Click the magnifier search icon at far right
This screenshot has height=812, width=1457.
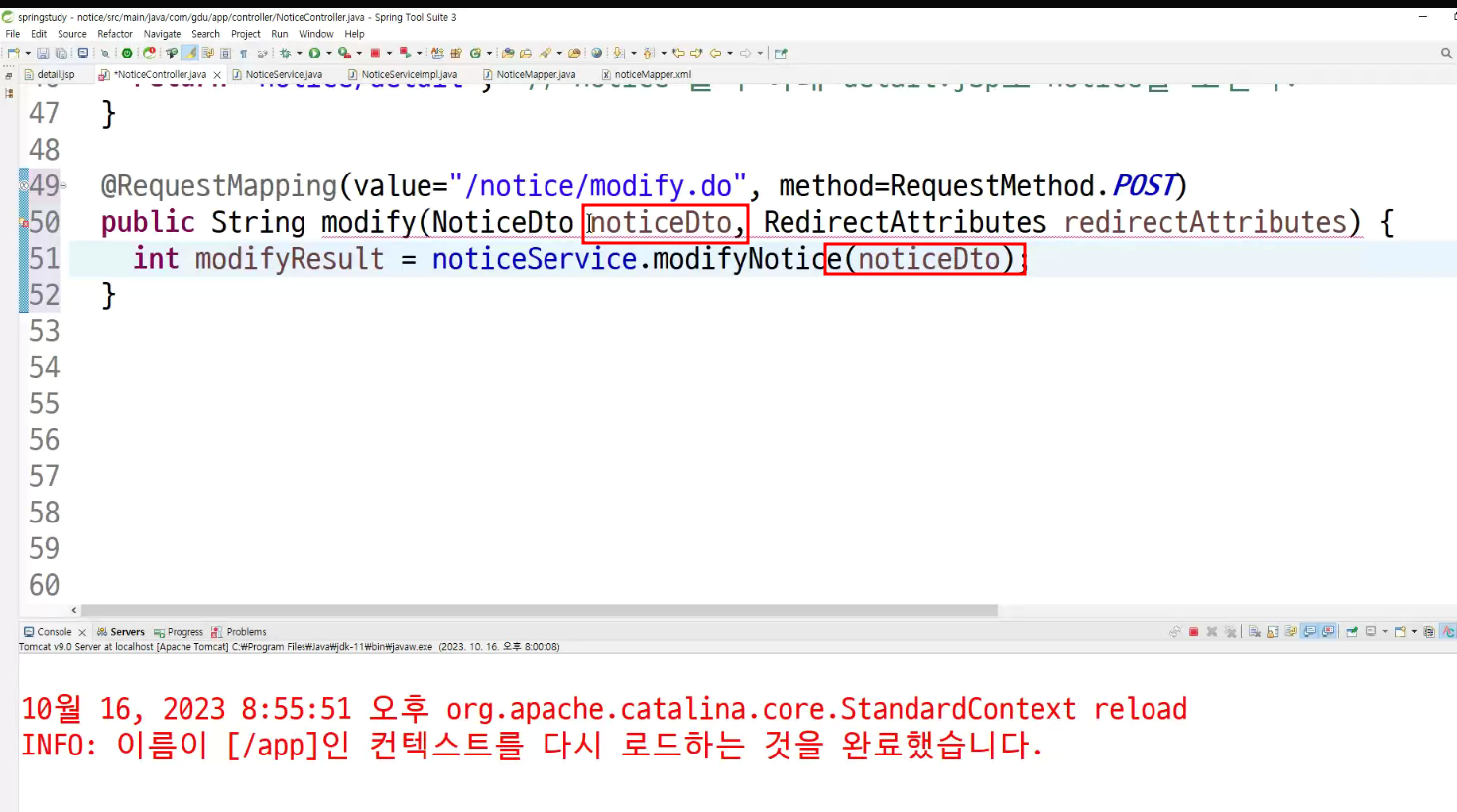point(1446,53)
